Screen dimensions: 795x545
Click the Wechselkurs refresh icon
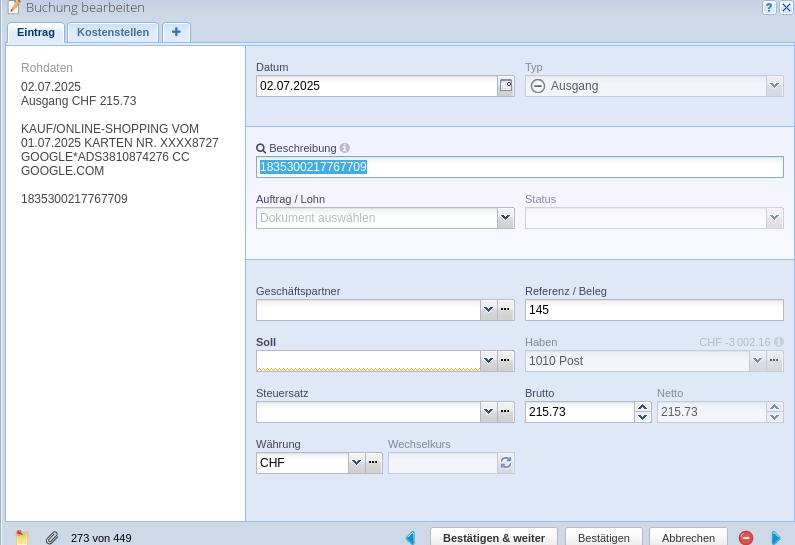[x=506, y=463]
